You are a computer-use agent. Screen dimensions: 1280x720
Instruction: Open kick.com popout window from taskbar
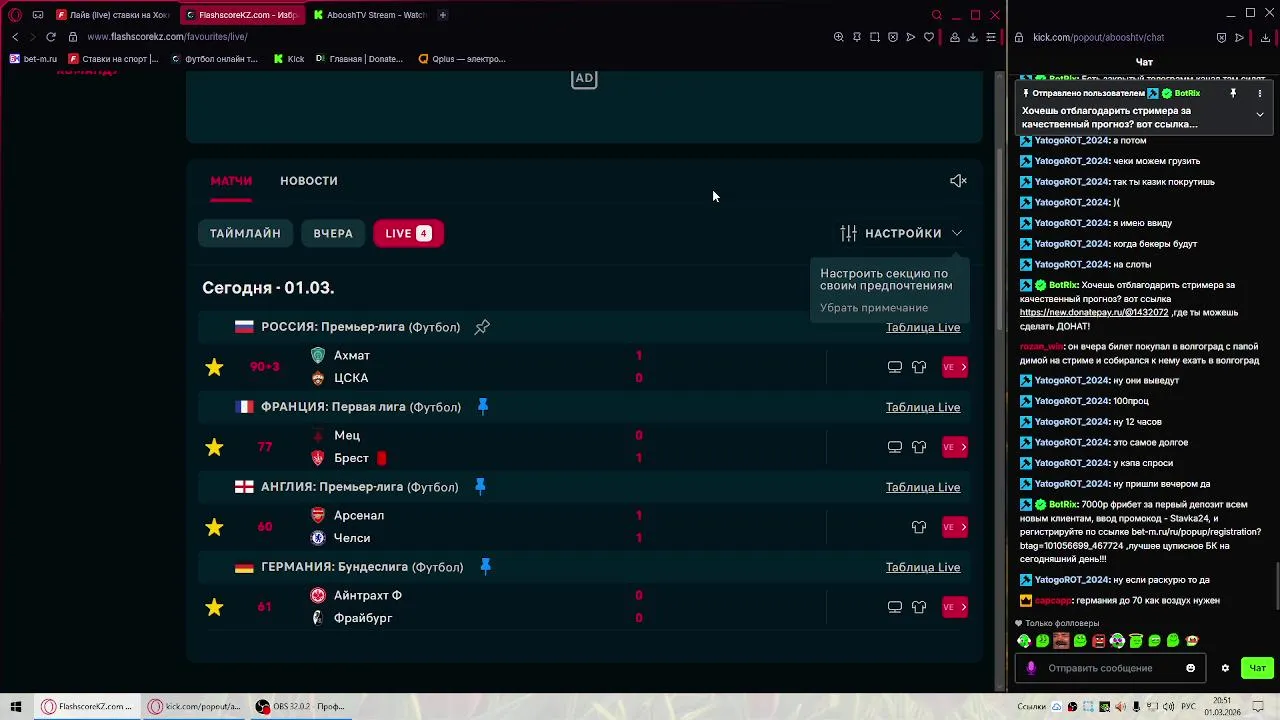[195, 706]
